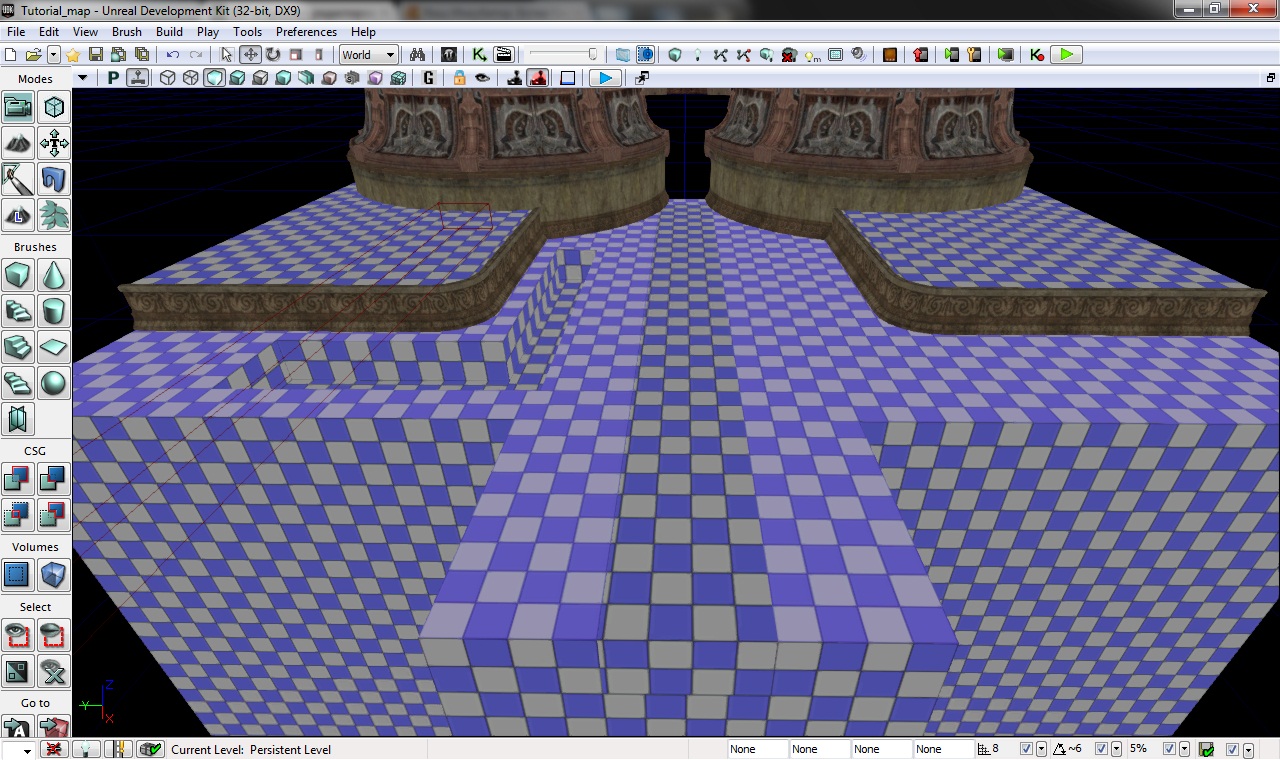Viewport: 1280px width, 760px height.
Task: Open the World coordinate system dropdown
Action: (368, 55)
